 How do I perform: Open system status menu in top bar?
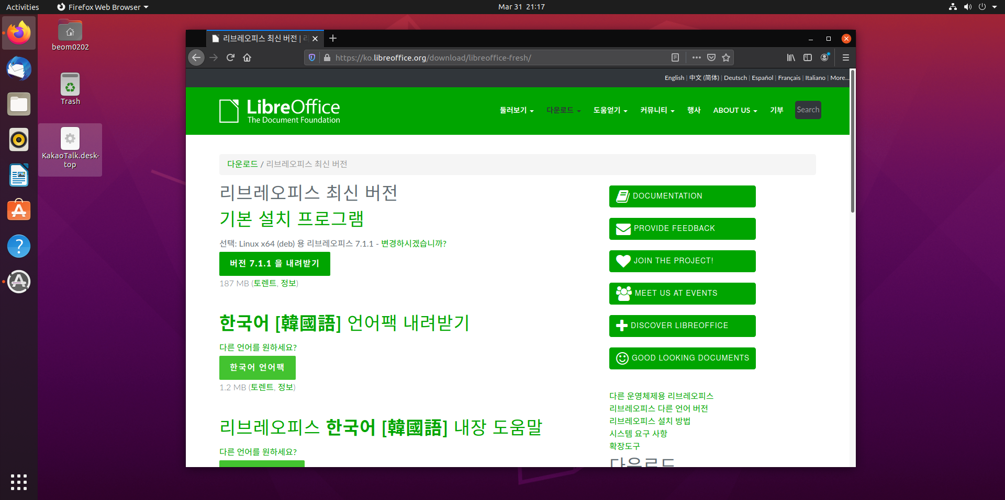(970, 6)
